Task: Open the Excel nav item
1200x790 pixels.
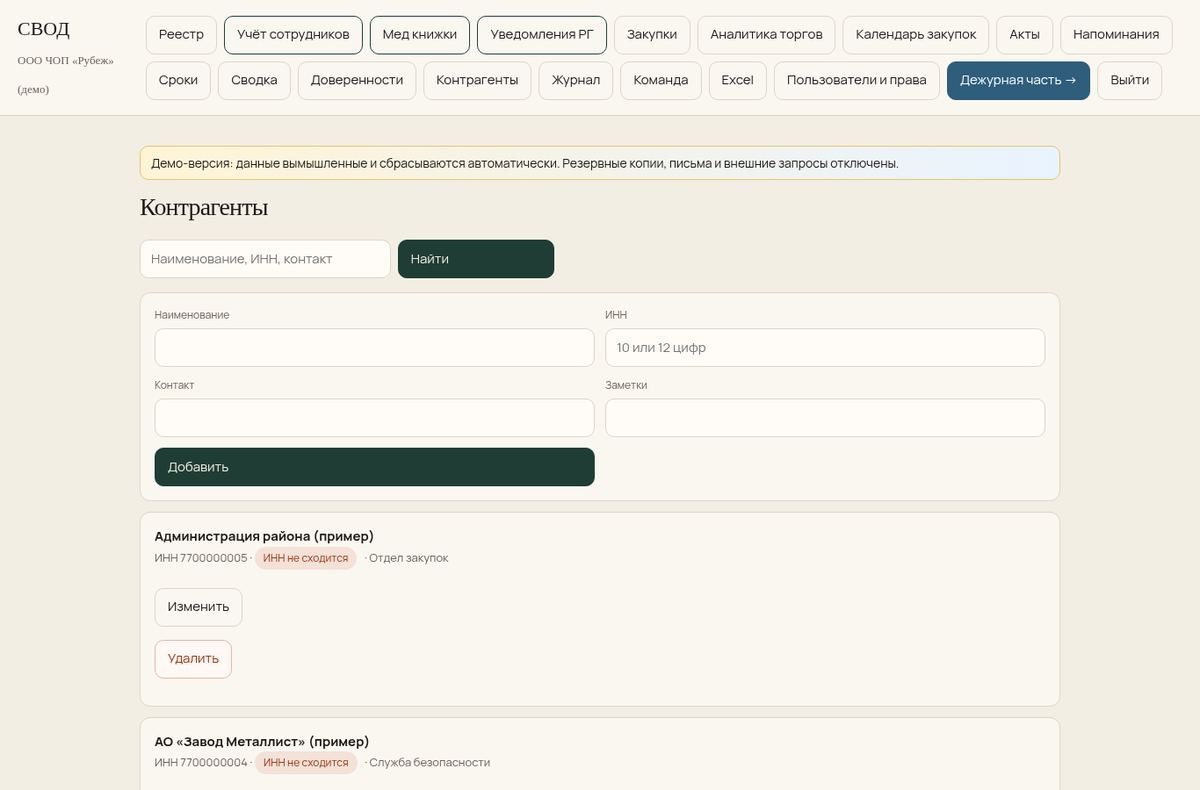Action: point(738,81)
